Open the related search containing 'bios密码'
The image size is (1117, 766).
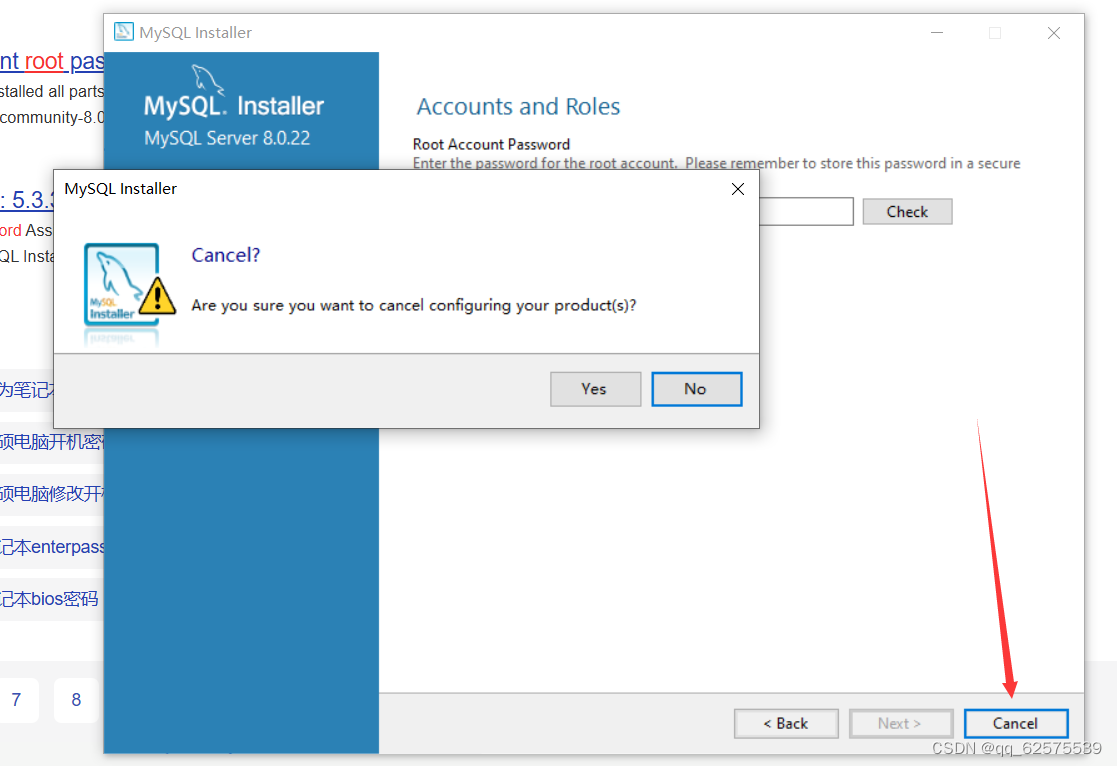pyautogui.click(x=48, y=599)
